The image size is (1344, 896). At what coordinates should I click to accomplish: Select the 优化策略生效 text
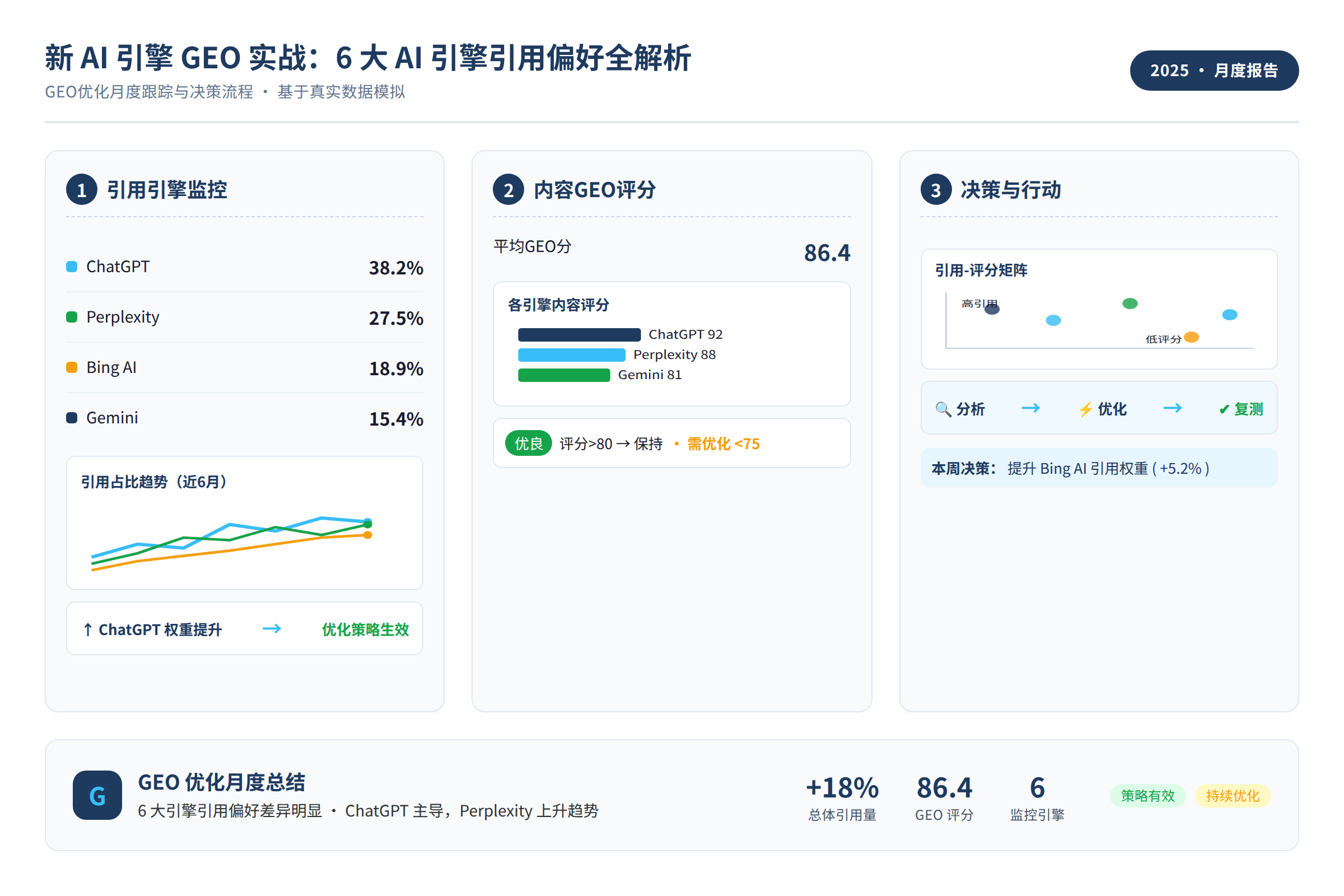[366, 629]
